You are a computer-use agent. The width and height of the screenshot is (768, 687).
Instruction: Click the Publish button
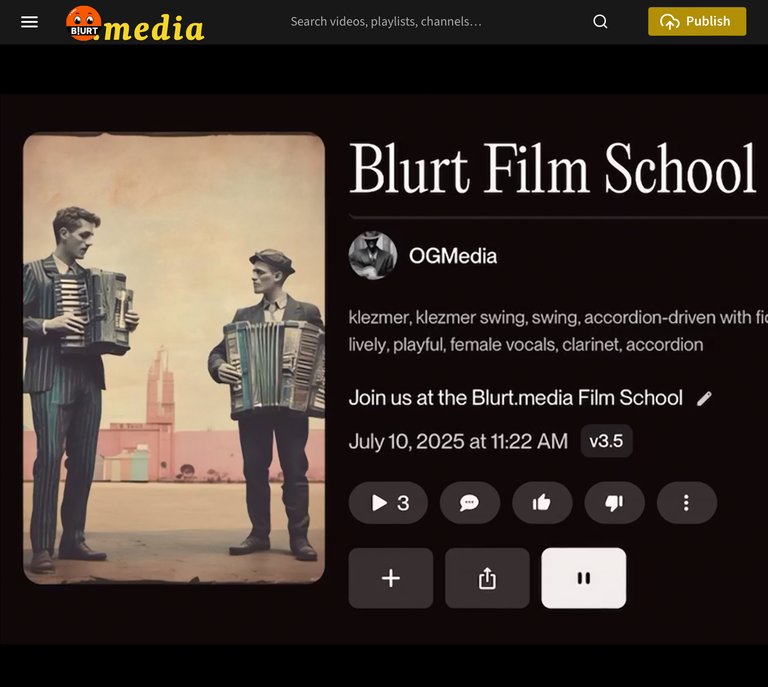(697, 21)
